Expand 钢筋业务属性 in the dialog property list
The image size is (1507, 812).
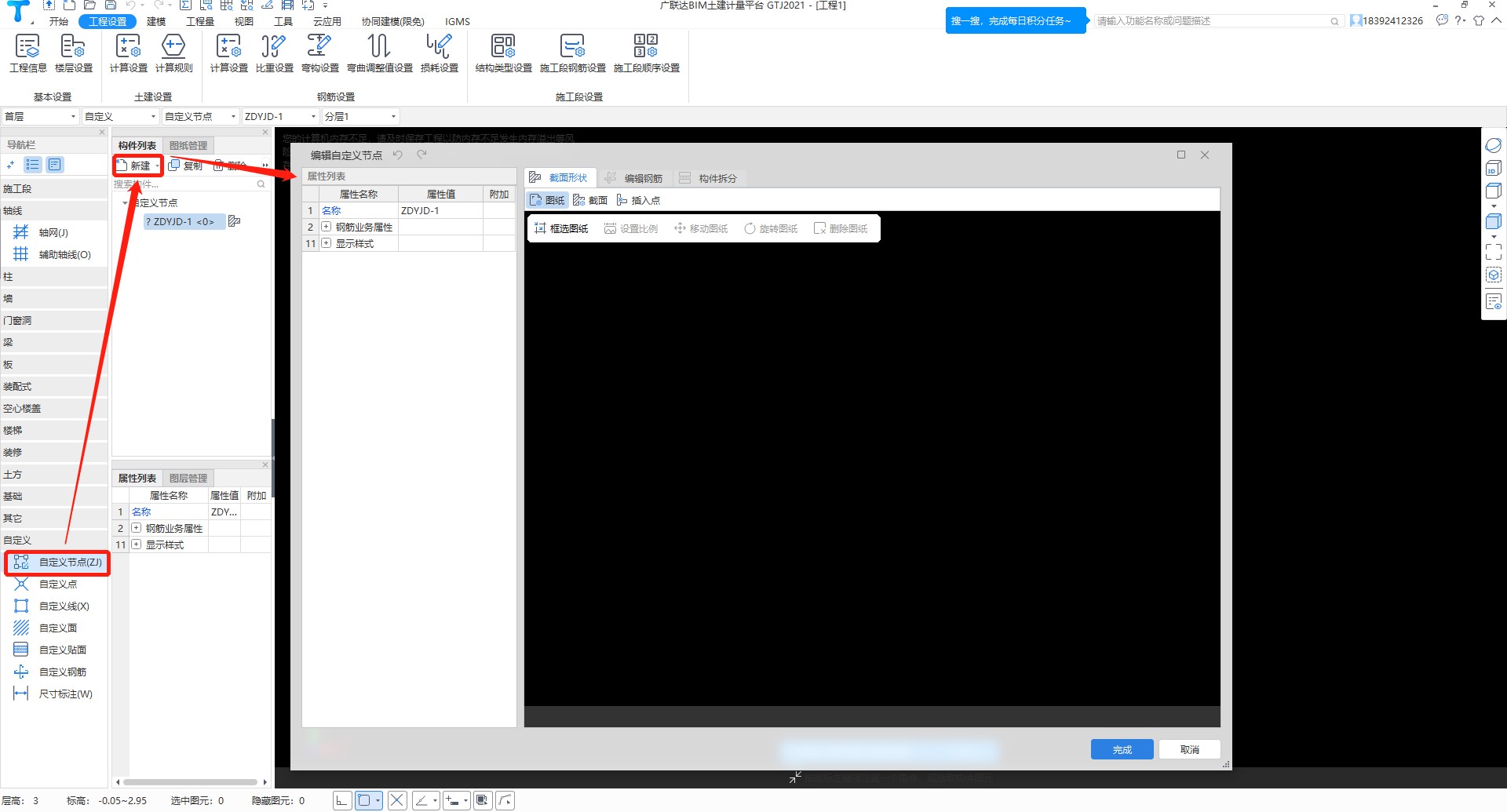click(327, 227)
